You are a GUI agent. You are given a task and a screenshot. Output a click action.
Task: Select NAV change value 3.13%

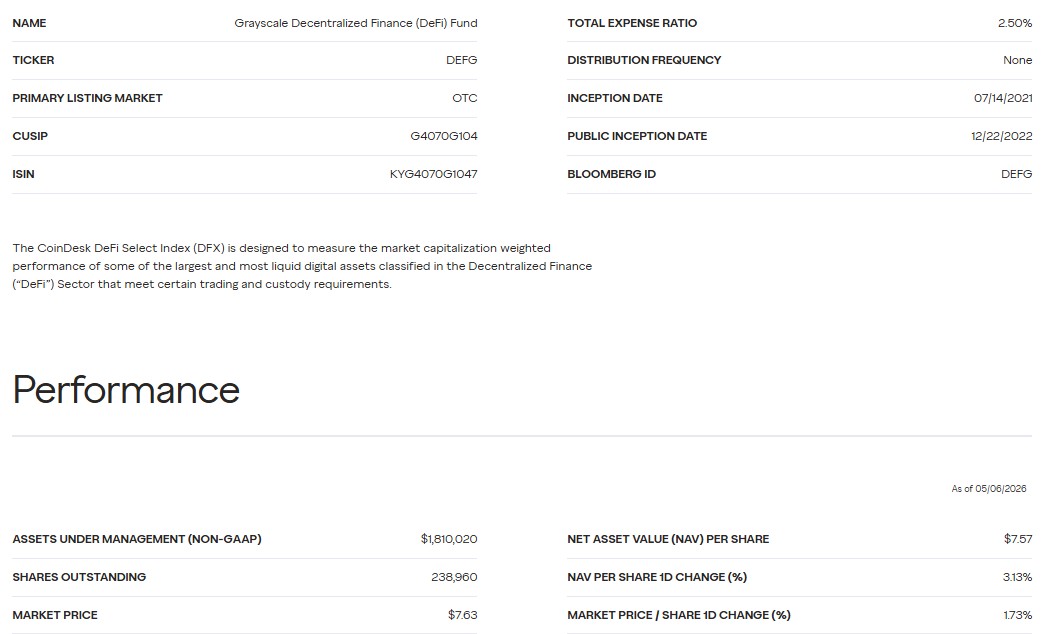[1017, 577]
